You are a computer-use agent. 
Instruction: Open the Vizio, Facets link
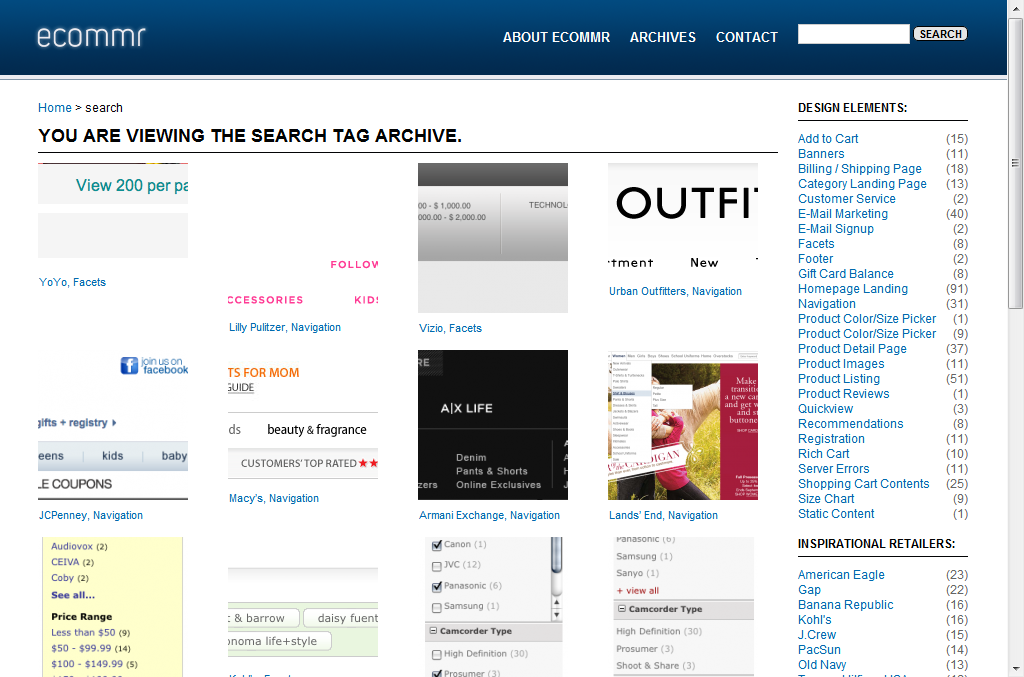(x=451, y=328)
